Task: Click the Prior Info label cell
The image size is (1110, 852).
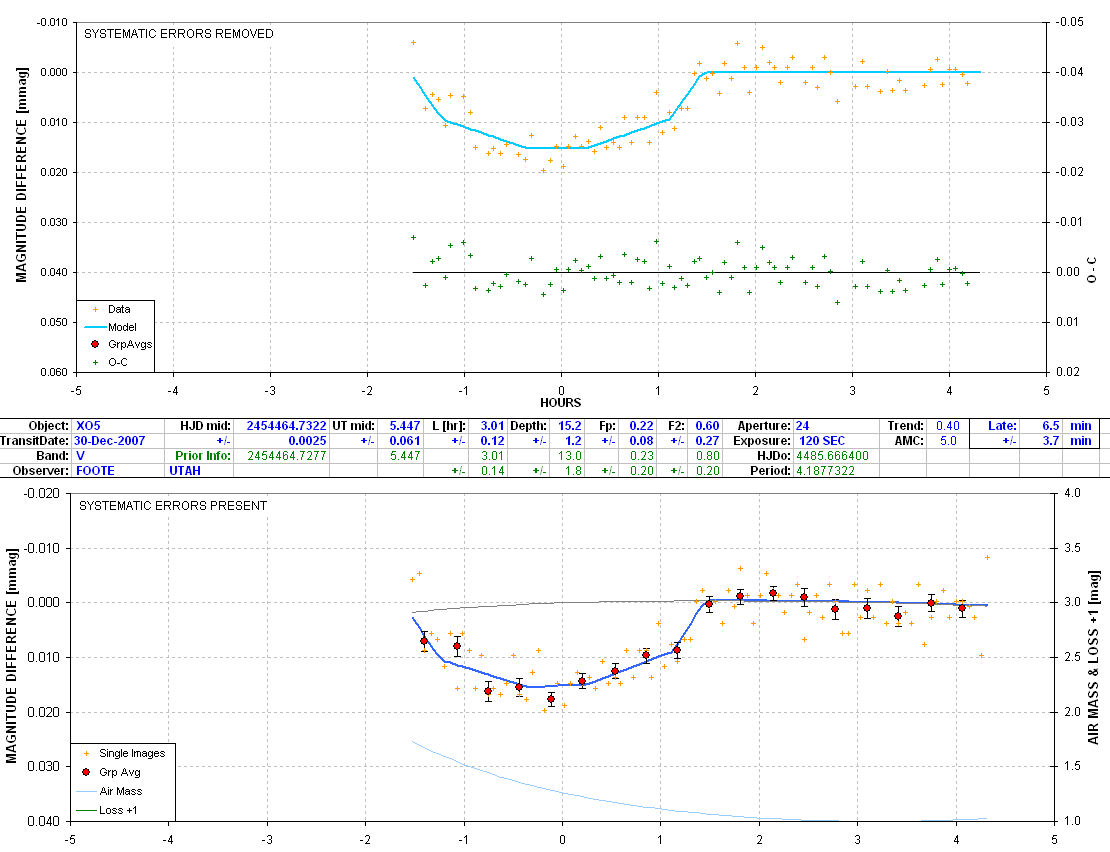Action: pyautogui.click(x=203, y=456)
